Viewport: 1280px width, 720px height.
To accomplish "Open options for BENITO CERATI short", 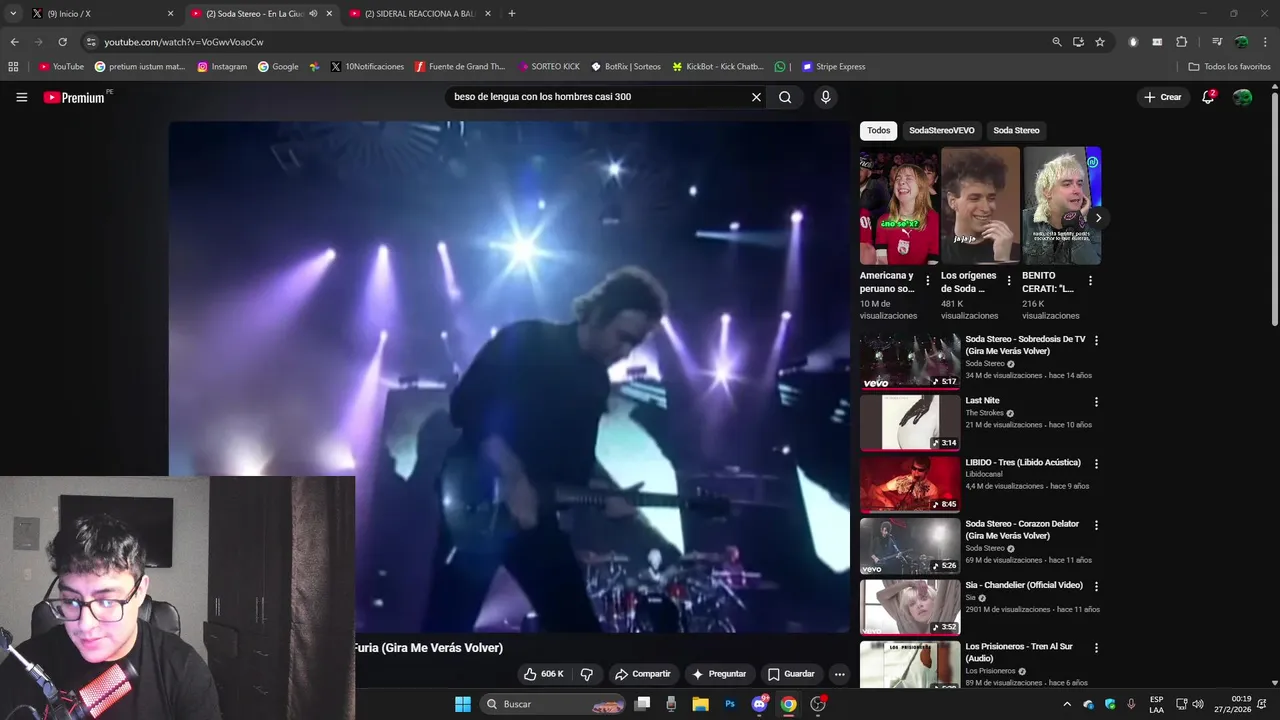I will click(x=1090, y=281).
